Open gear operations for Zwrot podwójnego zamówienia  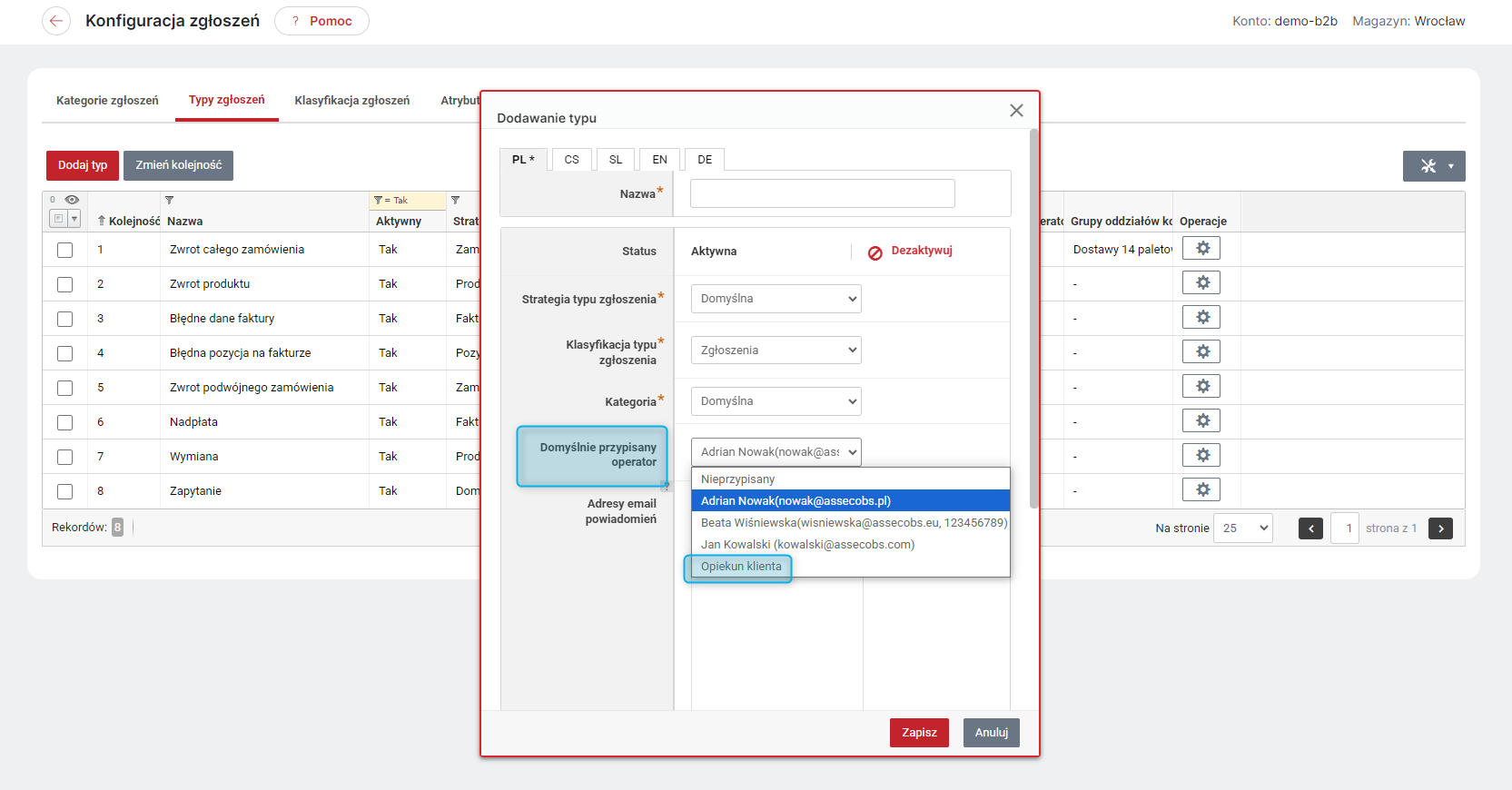tap(1201, 387)
